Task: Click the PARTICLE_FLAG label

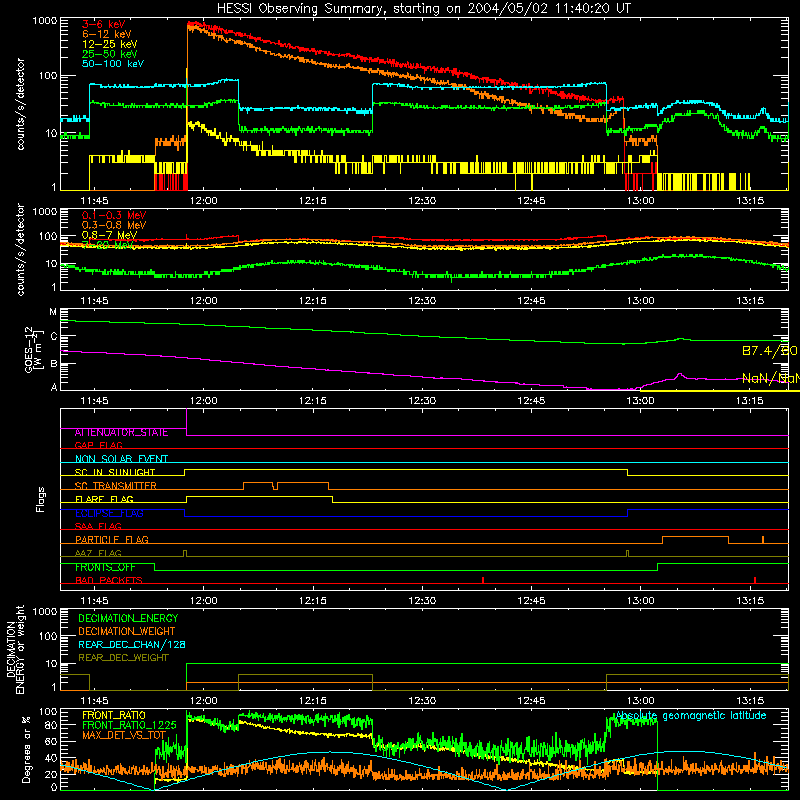Action: pyautogui.click(x=112, y=539)
